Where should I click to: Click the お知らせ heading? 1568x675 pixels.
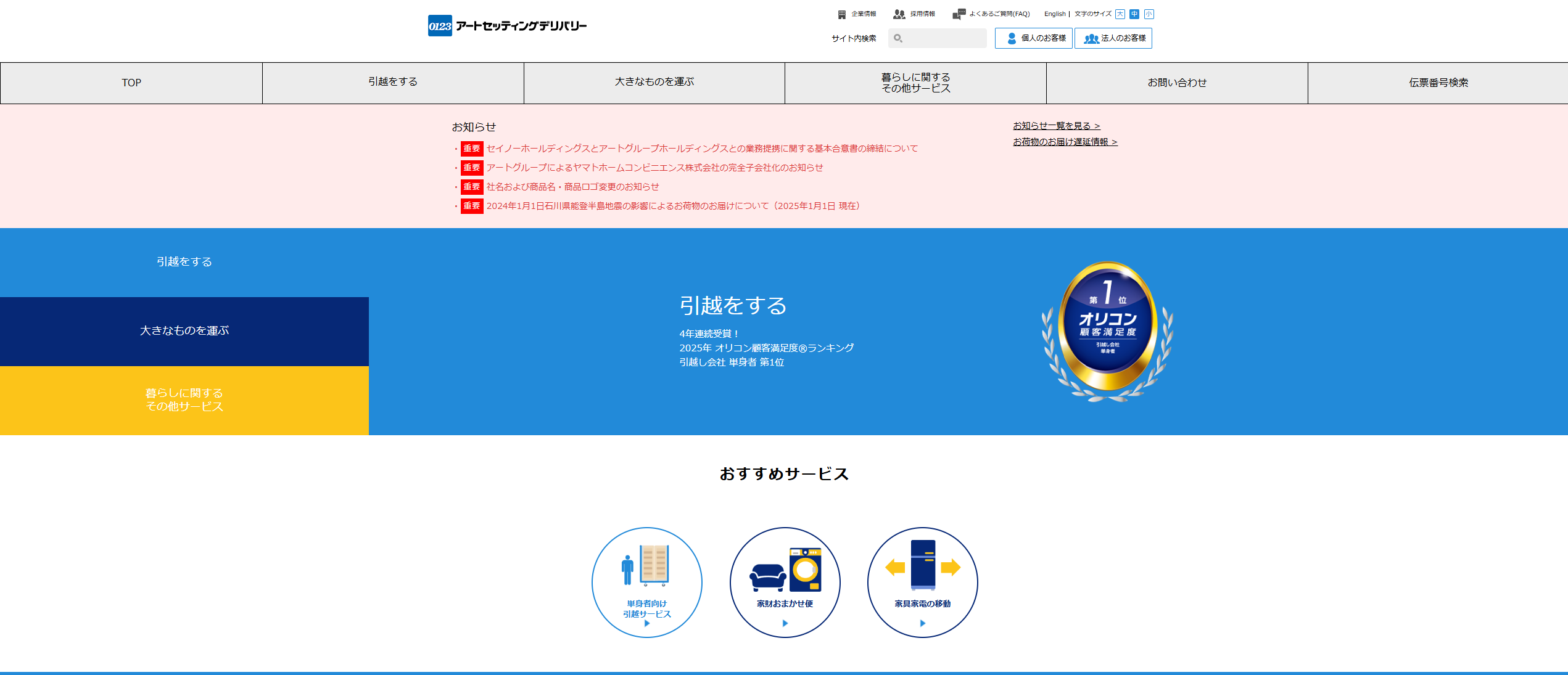point(474,127)
